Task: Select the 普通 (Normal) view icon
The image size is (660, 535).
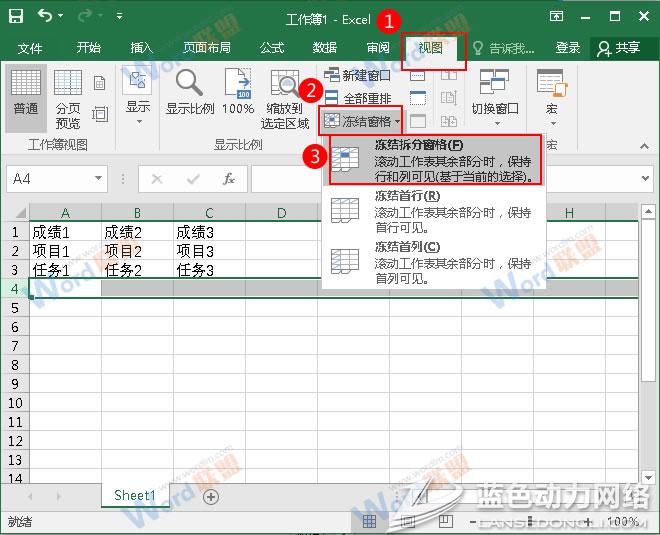Action: (x=26, y=92)
